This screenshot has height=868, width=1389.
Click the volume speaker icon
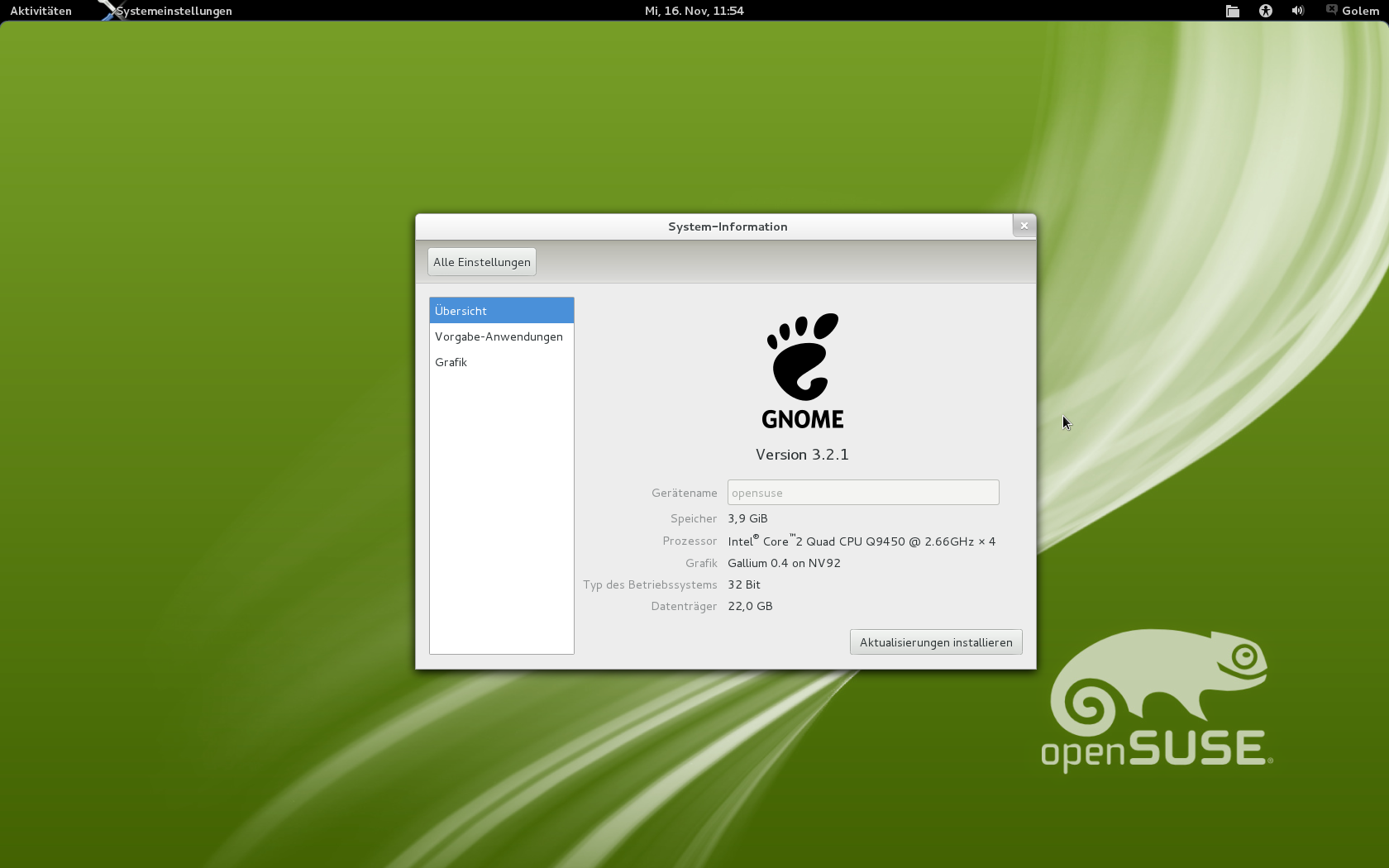click(1296, 11)
